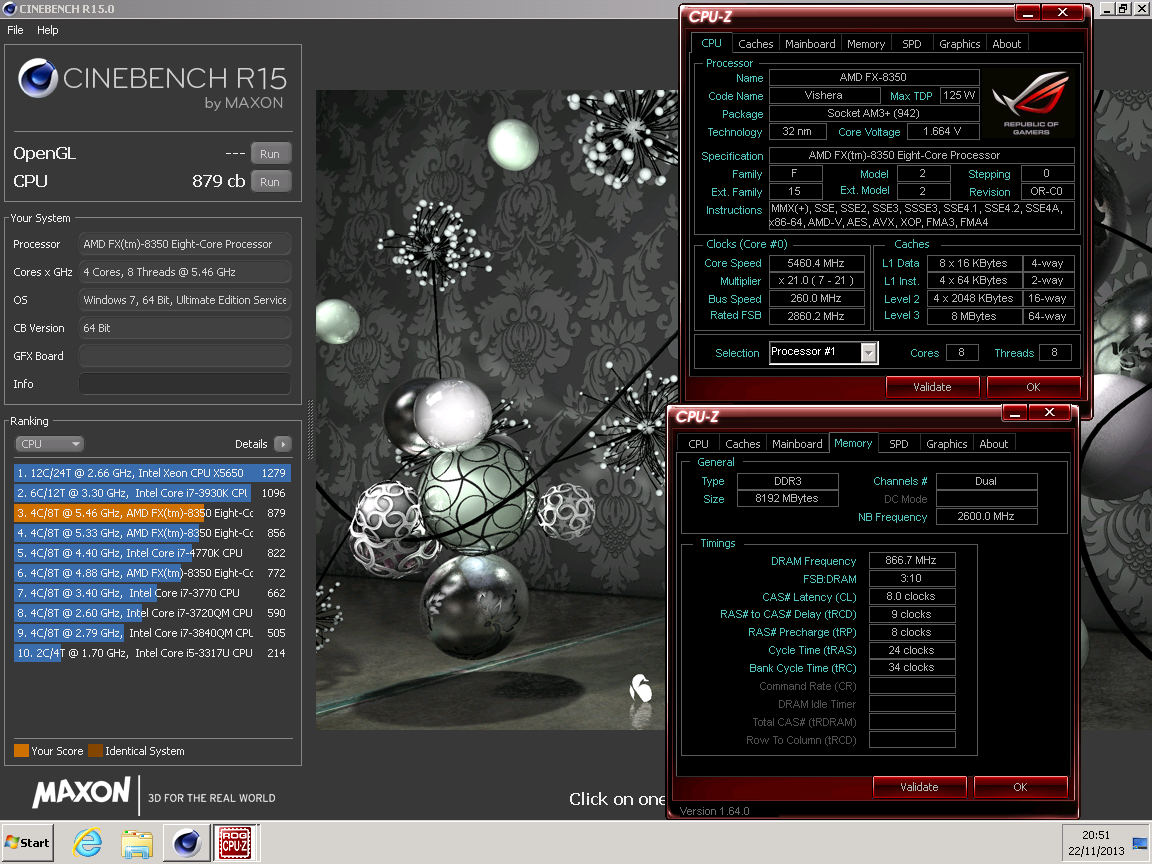
Task: Switch to Cinebench taskbar icon
Action: pos(187,843)
